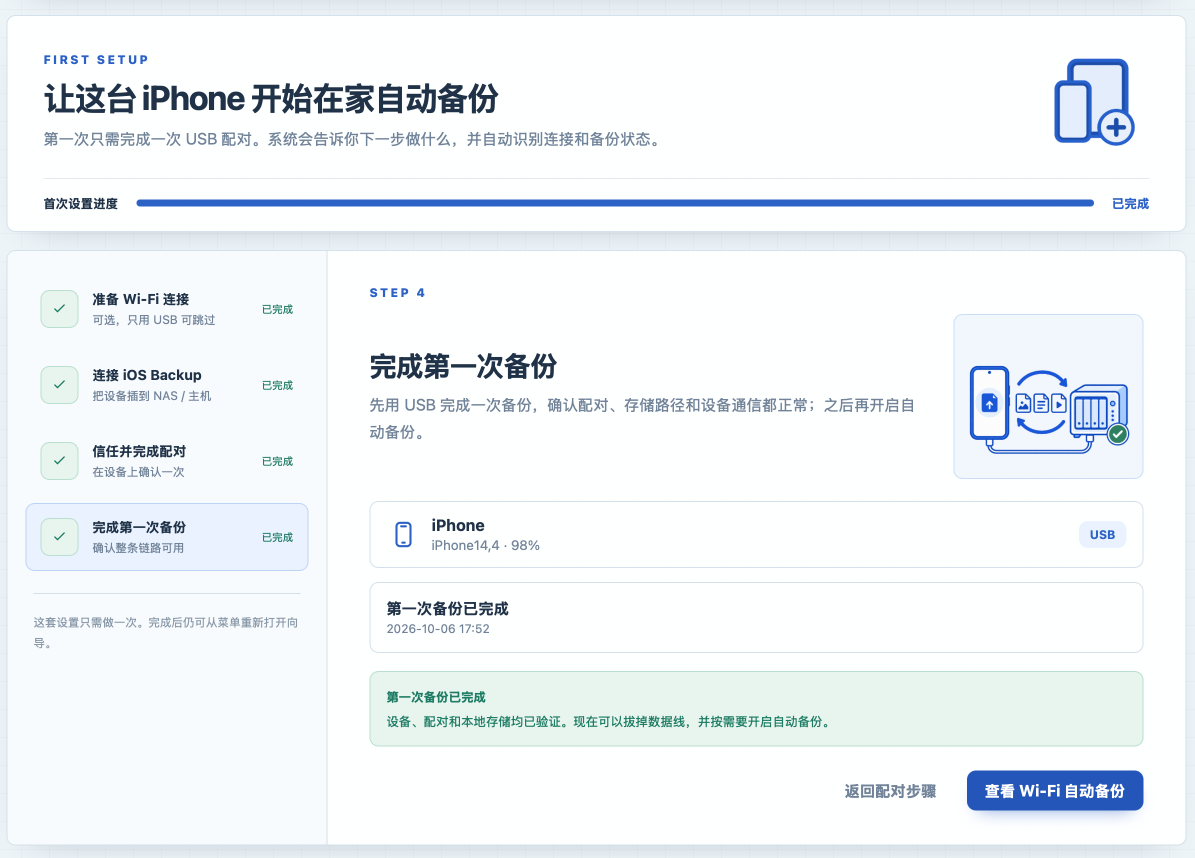The width and height of the screenshot is (1195, 858).
Task: Click the 可选，只用 USB 可跳过 subtitle
Action: [x=154, y=320]
